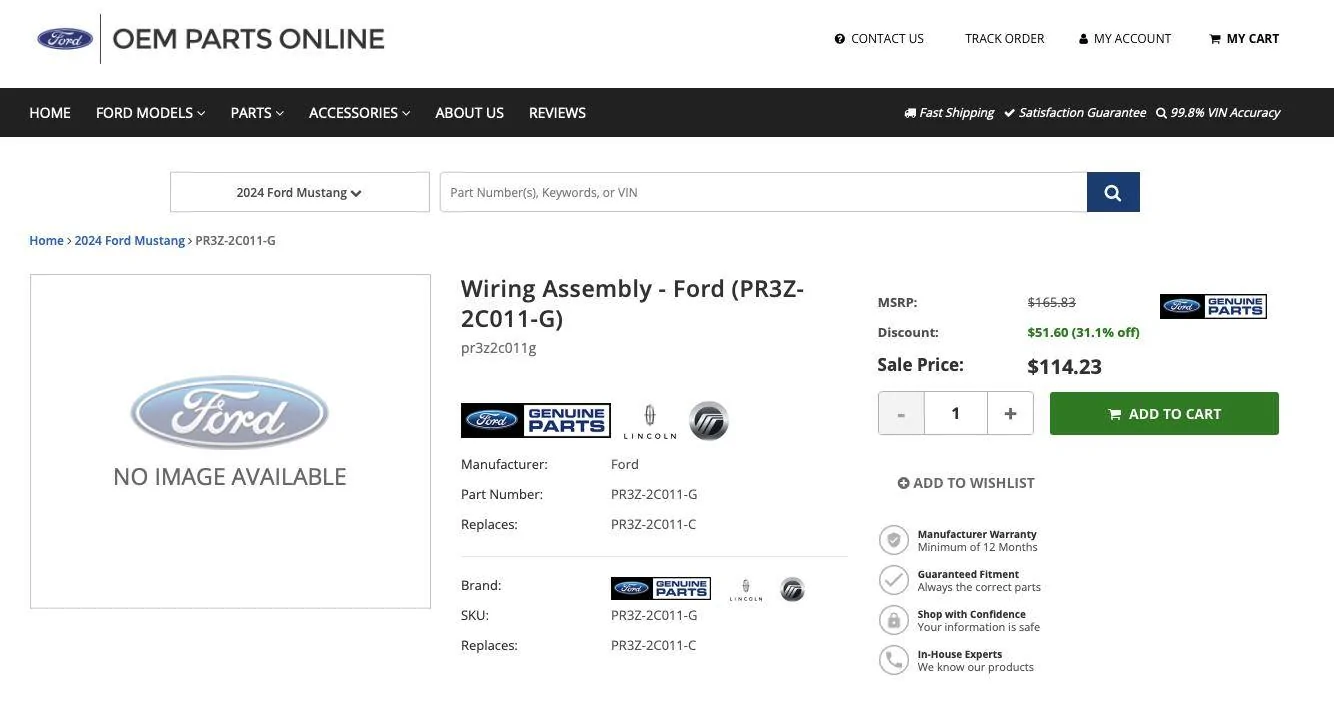
Task: Click the Minimum of 12 Months text
Action: (x=978, y=547)
